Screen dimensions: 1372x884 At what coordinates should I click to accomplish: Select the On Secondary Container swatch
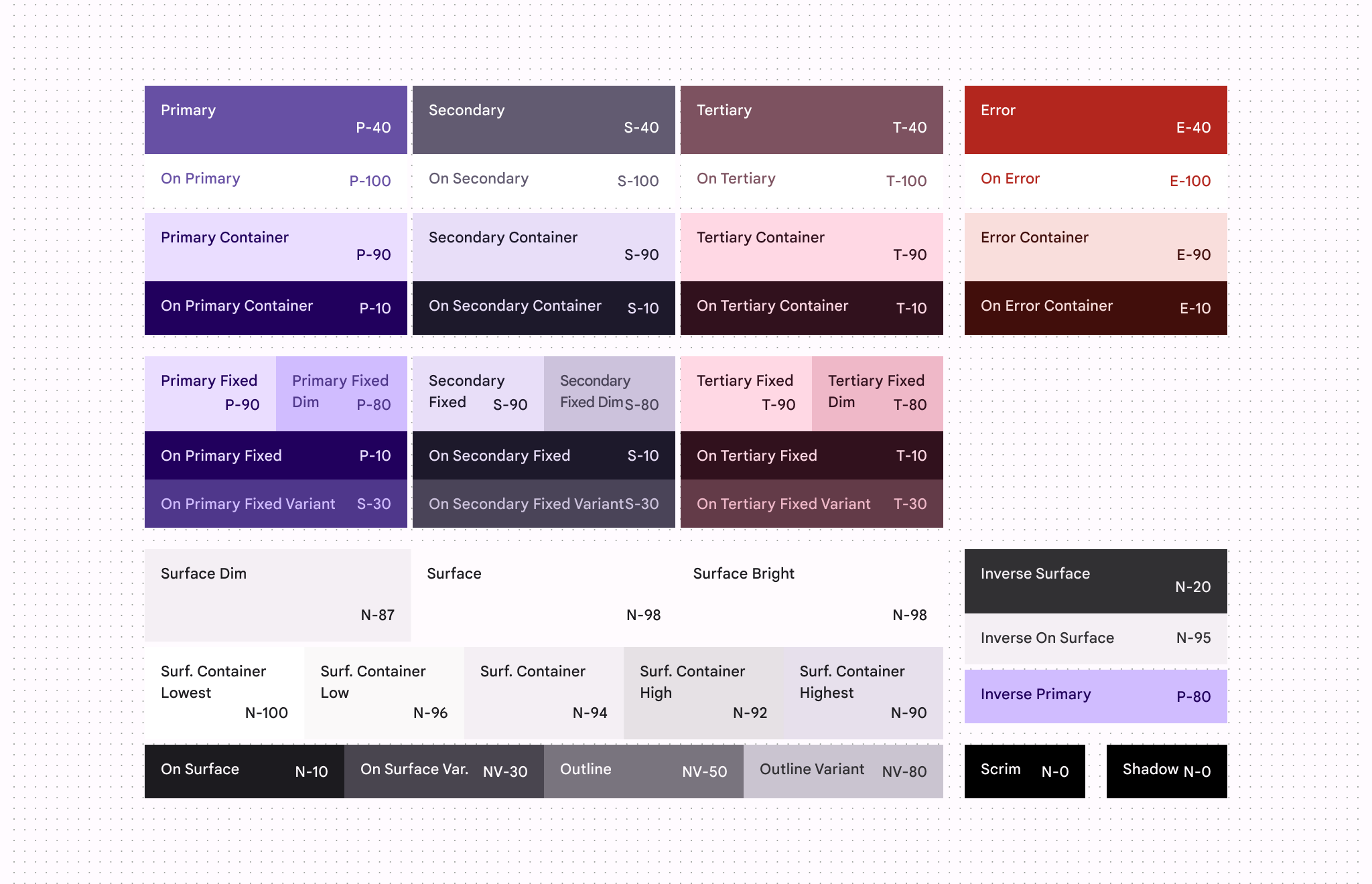[543, 308]
